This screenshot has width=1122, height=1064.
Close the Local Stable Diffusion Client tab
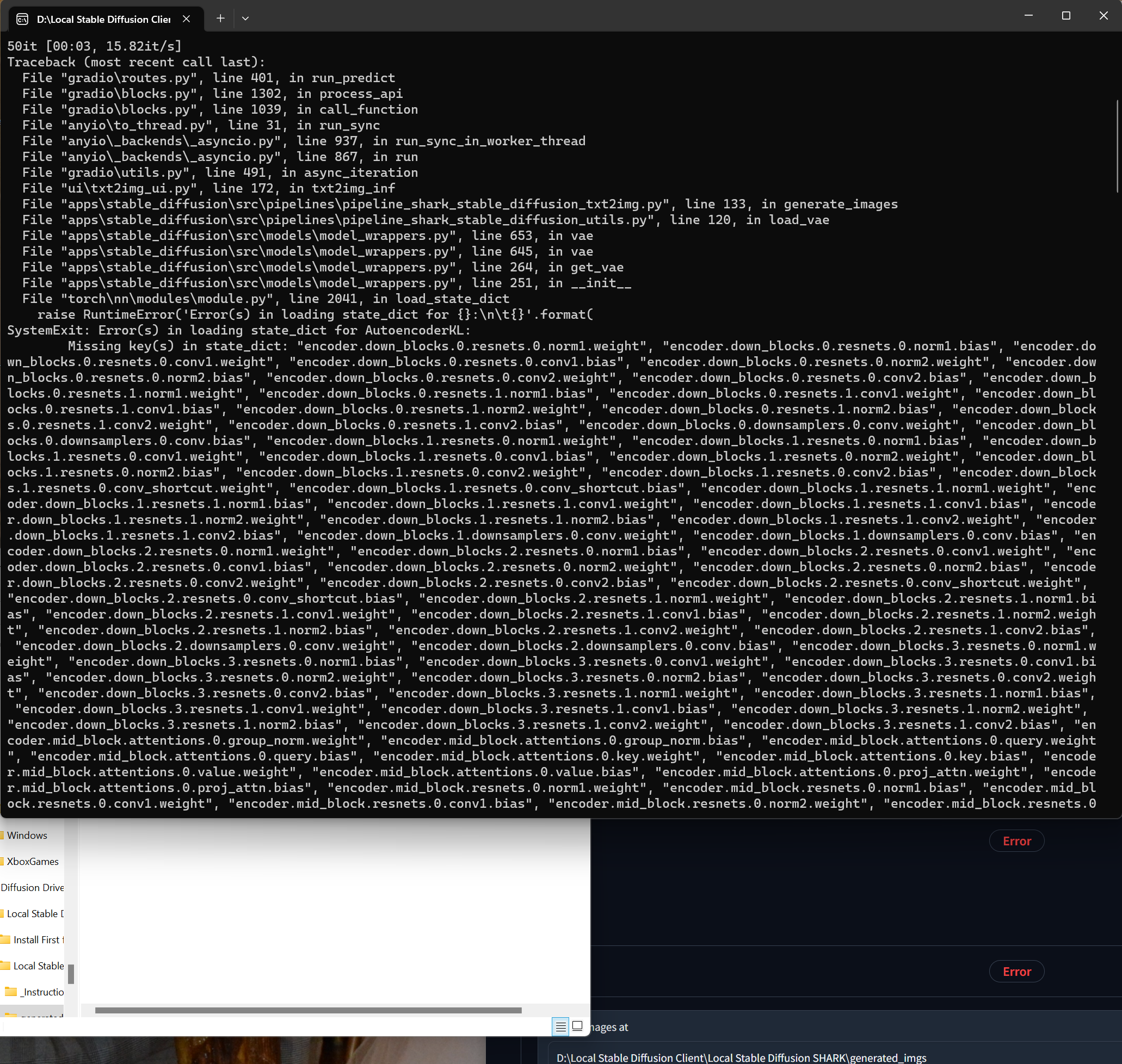(187, 18)
